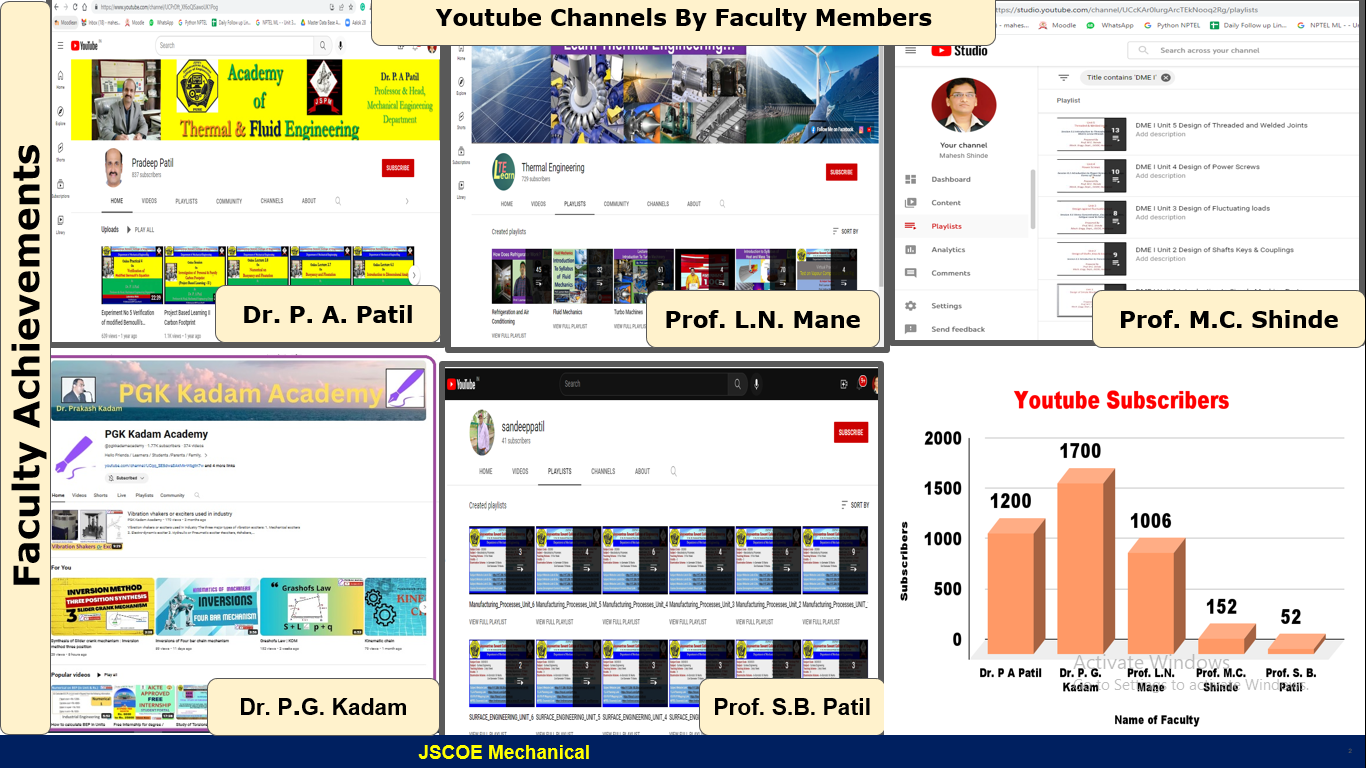Click WhatsApp bookmark in Studio browser bar

tap(1112, 25)
